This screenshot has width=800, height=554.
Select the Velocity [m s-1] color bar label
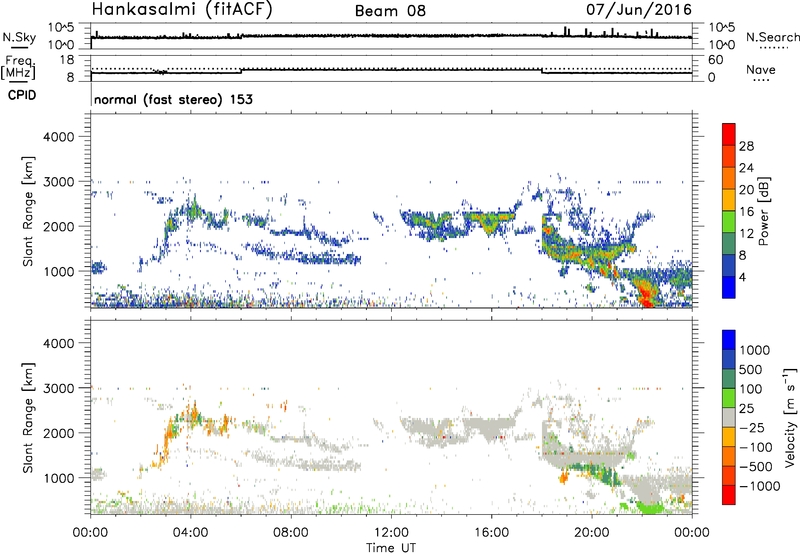point(790,417)
